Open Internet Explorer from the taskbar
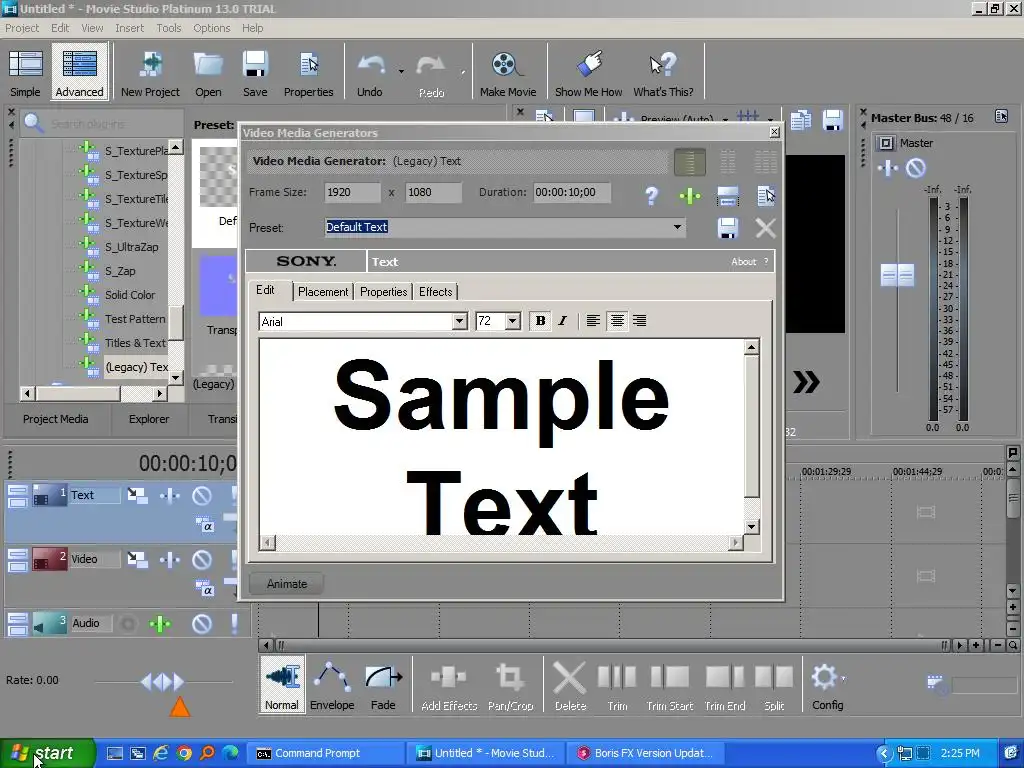Screen dimensions: 1024x768 click(x=161, y=753)
